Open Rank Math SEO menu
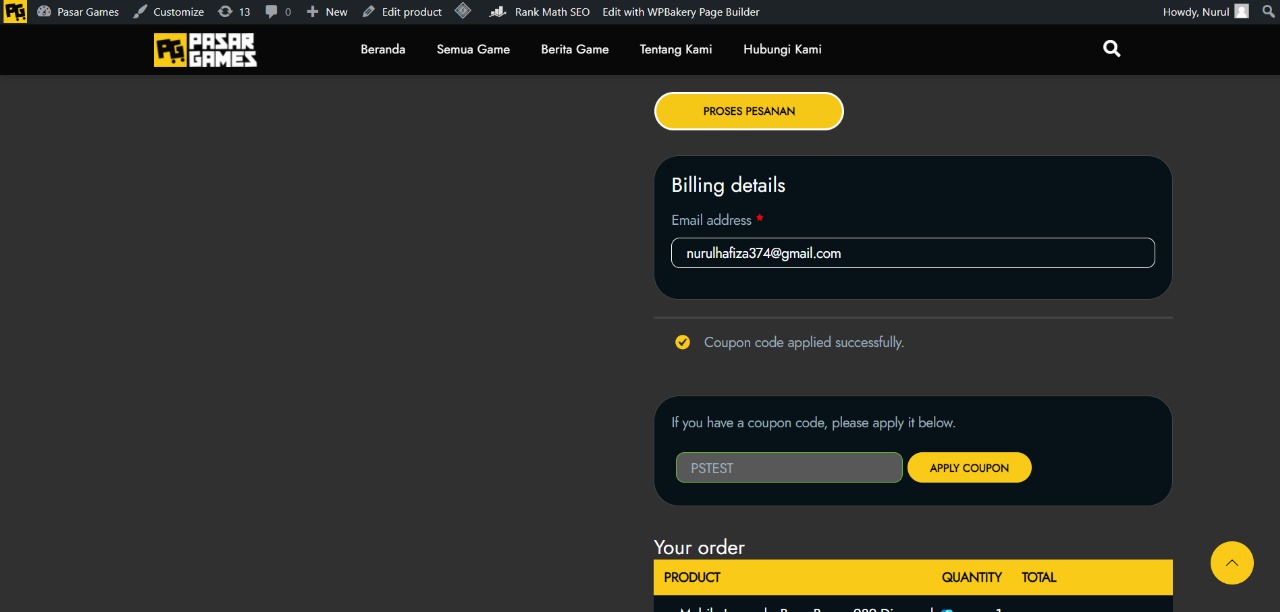The width and height of the screenshot is (1280, 612). pos(540,12)
